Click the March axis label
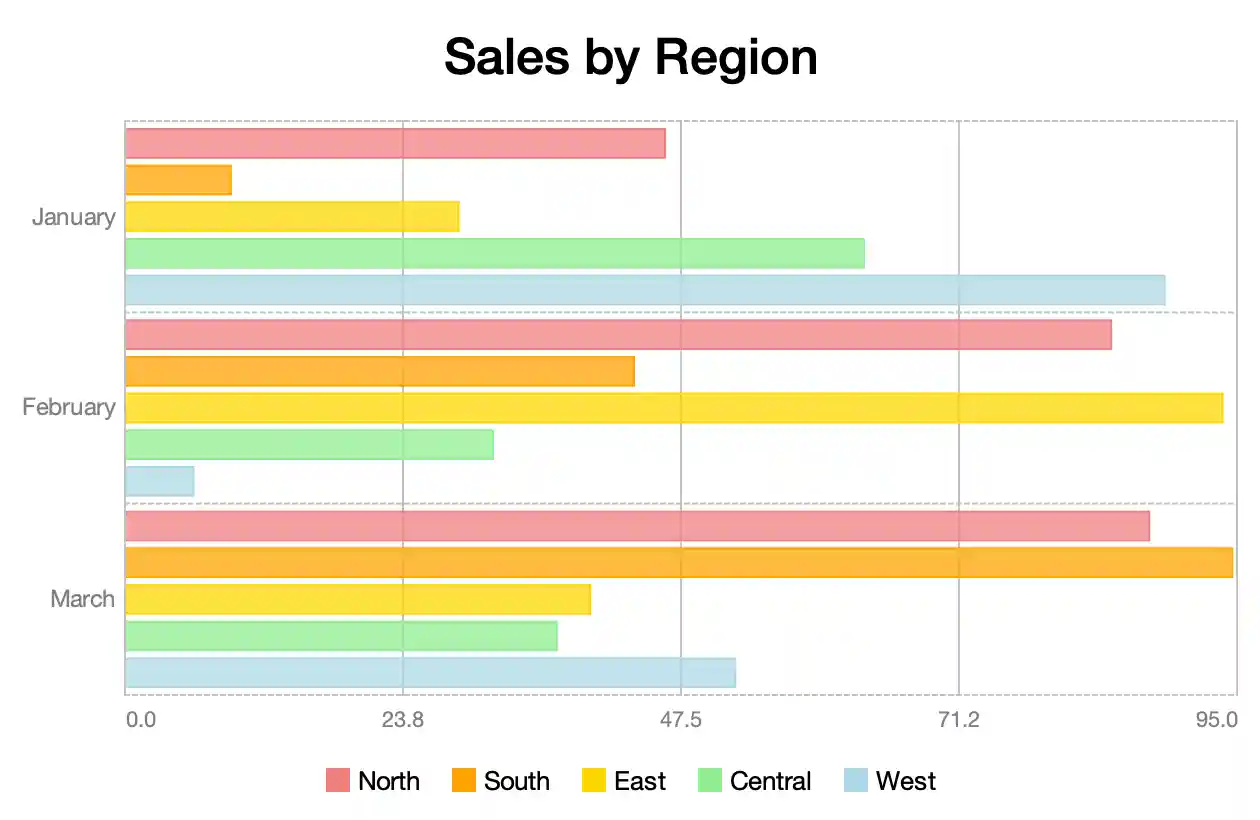Viewport: 1260px width, 820px height. coord(83,599)
